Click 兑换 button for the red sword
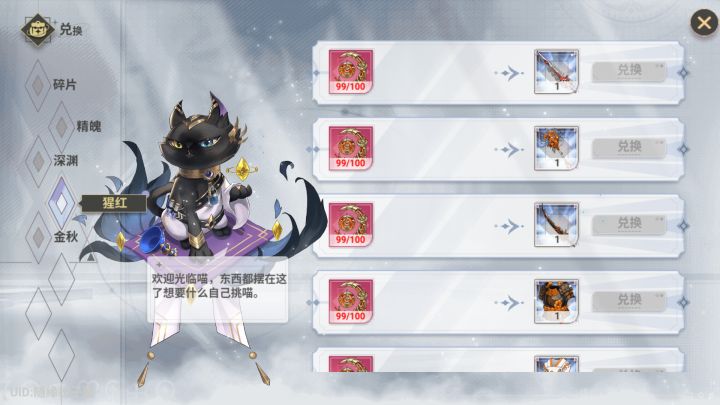720x405 pixels. point(629,72)
